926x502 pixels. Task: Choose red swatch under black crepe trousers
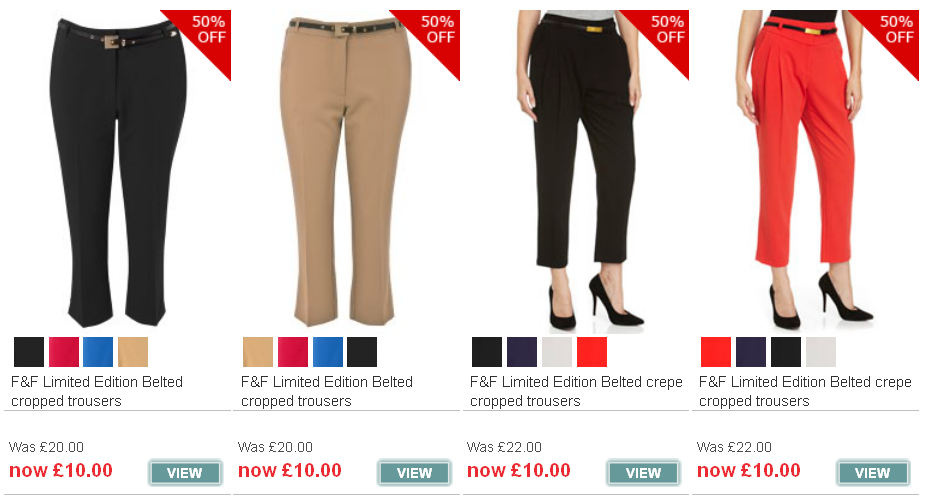coord(592,352)
